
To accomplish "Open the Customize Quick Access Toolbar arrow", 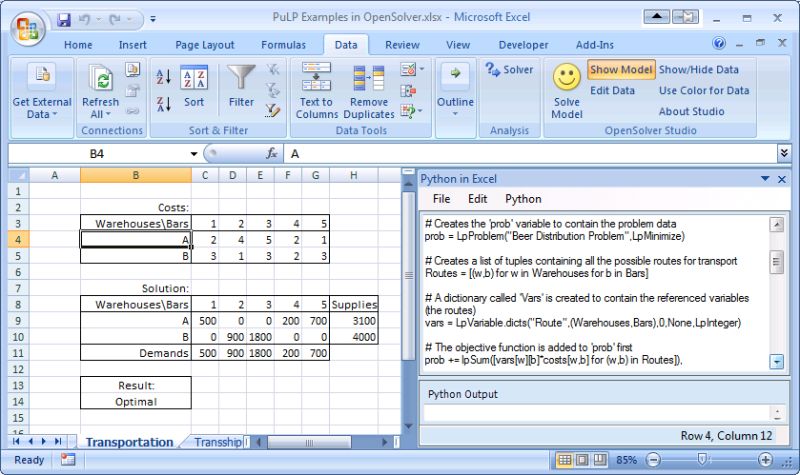I will pyautogui.click(x=153, y=20).
